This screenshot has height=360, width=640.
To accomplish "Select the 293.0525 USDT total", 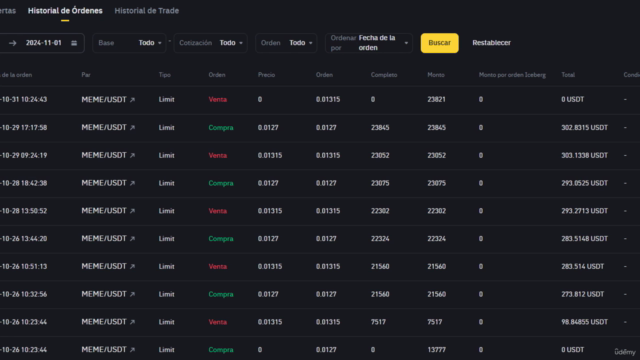I will point(584,183).
